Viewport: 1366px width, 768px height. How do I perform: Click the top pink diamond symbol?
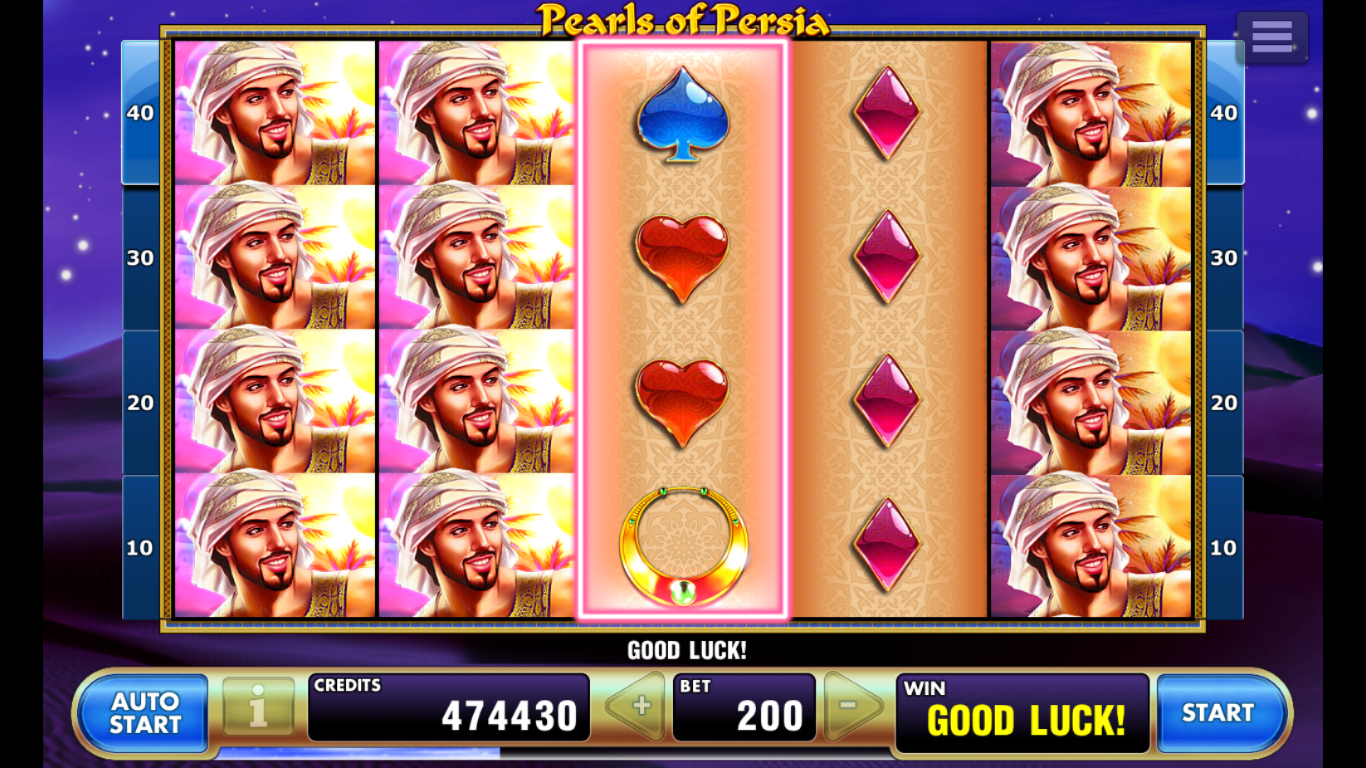point(886,113)
